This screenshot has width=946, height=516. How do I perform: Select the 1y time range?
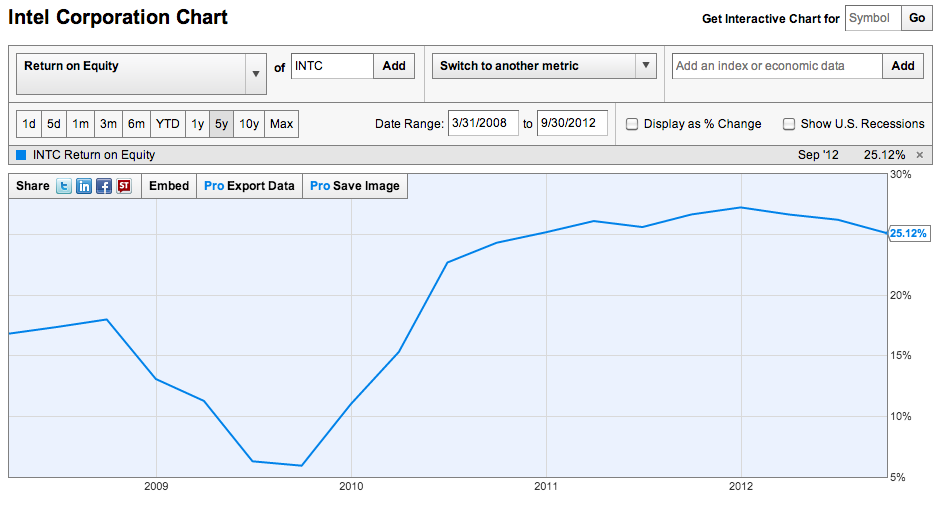[197, 124]
